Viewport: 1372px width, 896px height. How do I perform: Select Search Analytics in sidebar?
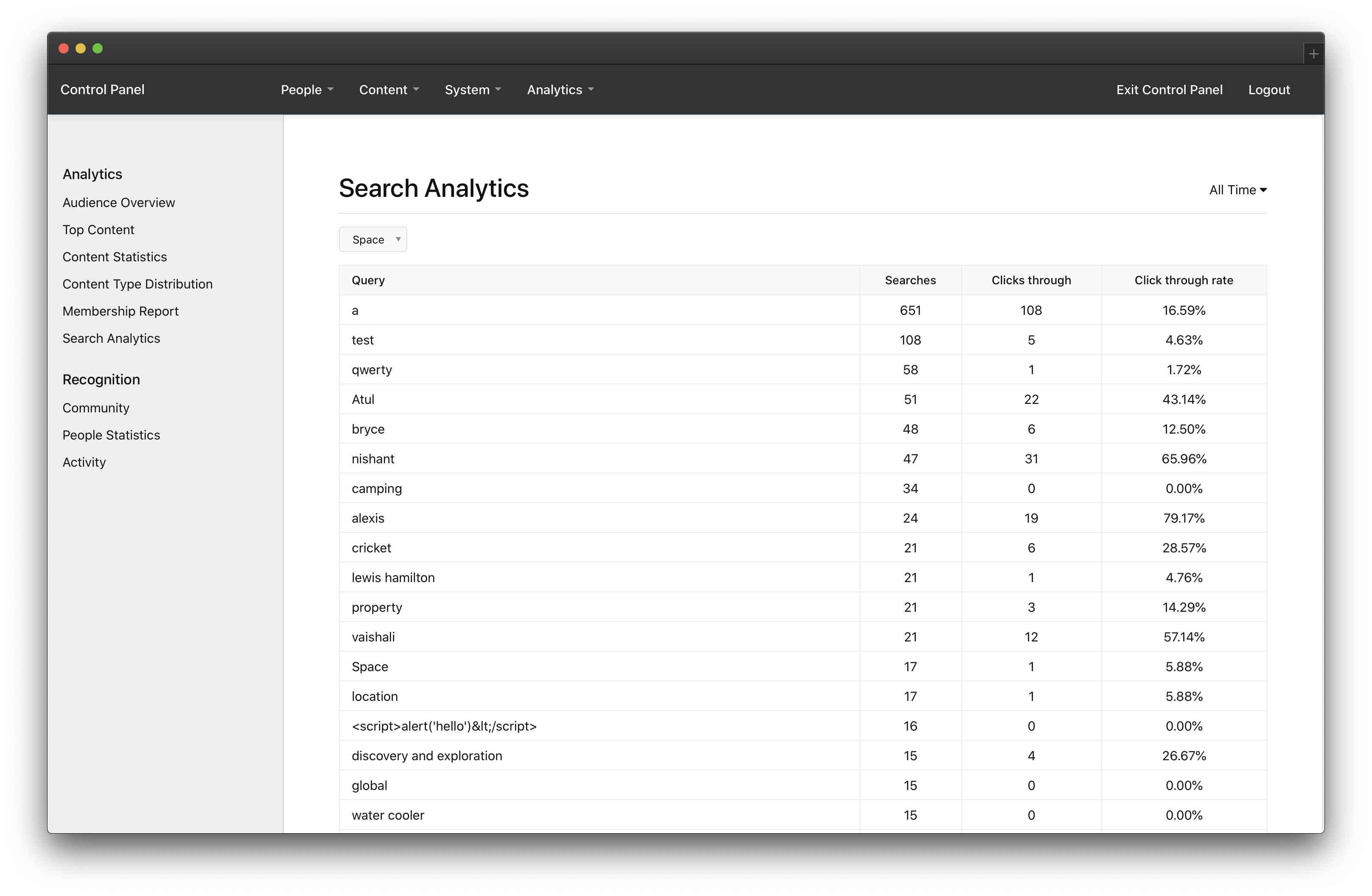point(111,338)
